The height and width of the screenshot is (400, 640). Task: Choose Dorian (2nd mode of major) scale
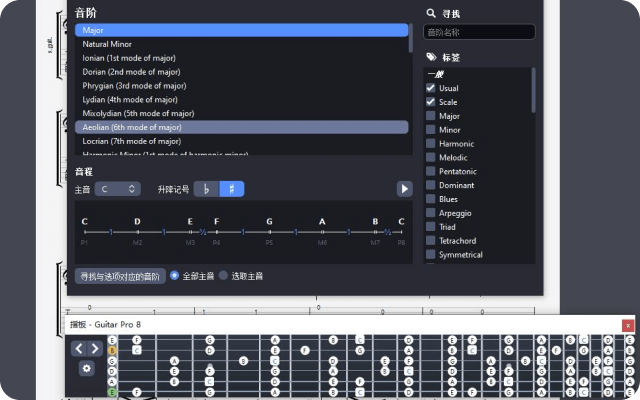tap(131, 72)
